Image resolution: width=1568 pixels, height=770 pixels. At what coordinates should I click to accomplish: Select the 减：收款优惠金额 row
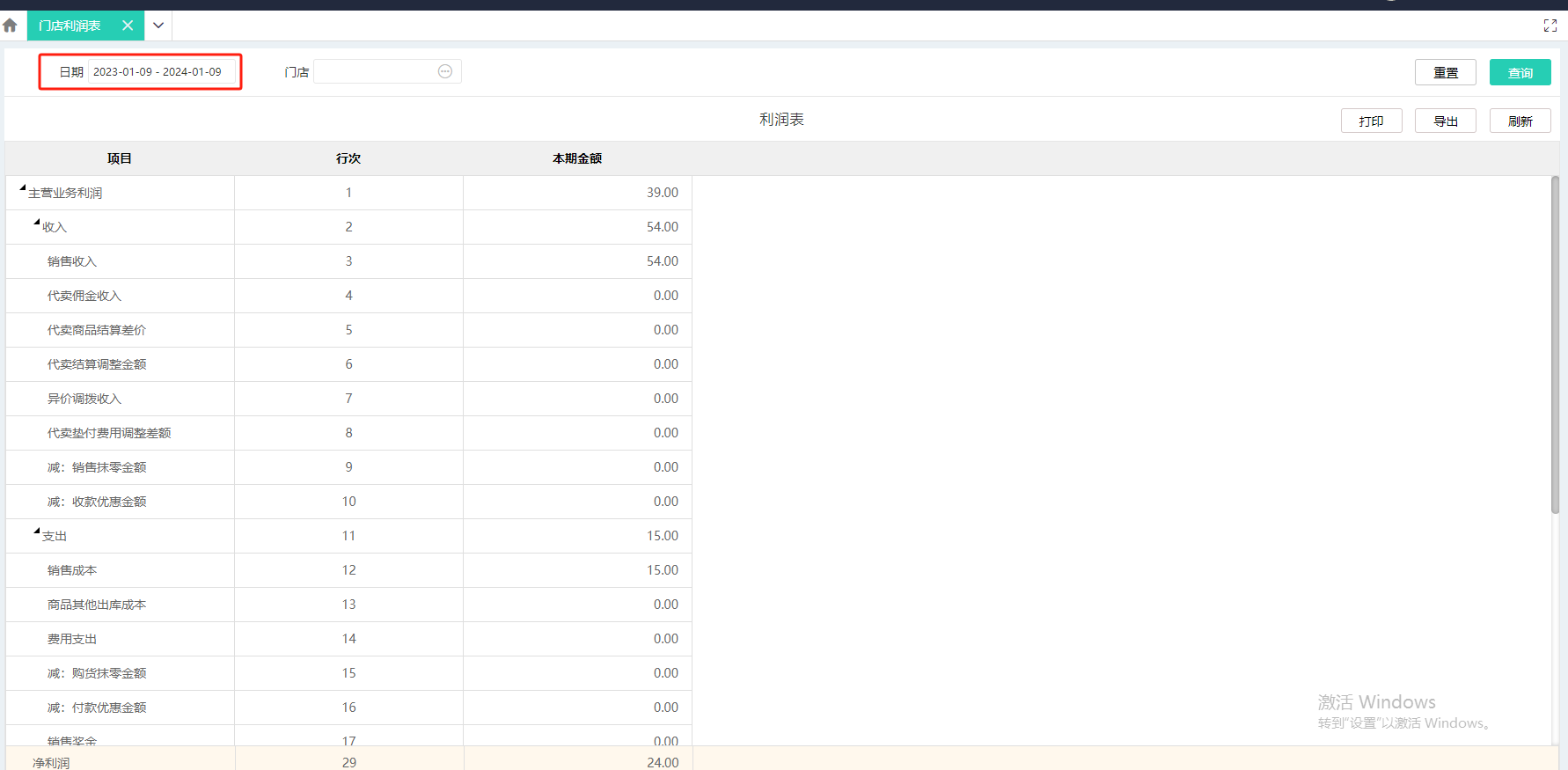(x=348, y=502)
